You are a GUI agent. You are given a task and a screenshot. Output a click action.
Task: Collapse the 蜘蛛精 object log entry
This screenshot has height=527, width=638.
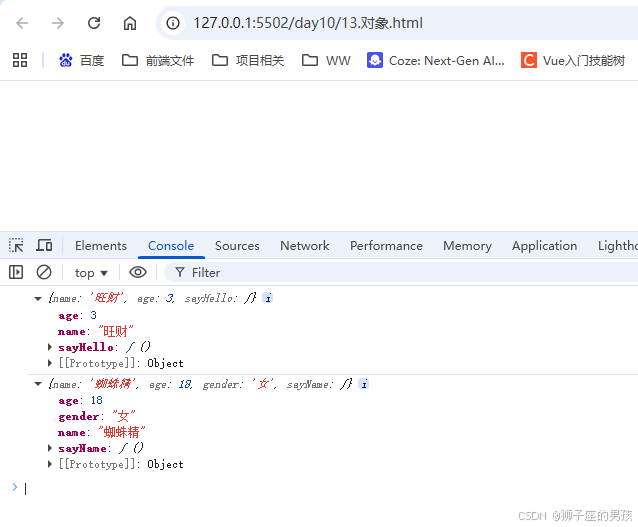click(38, 384)
